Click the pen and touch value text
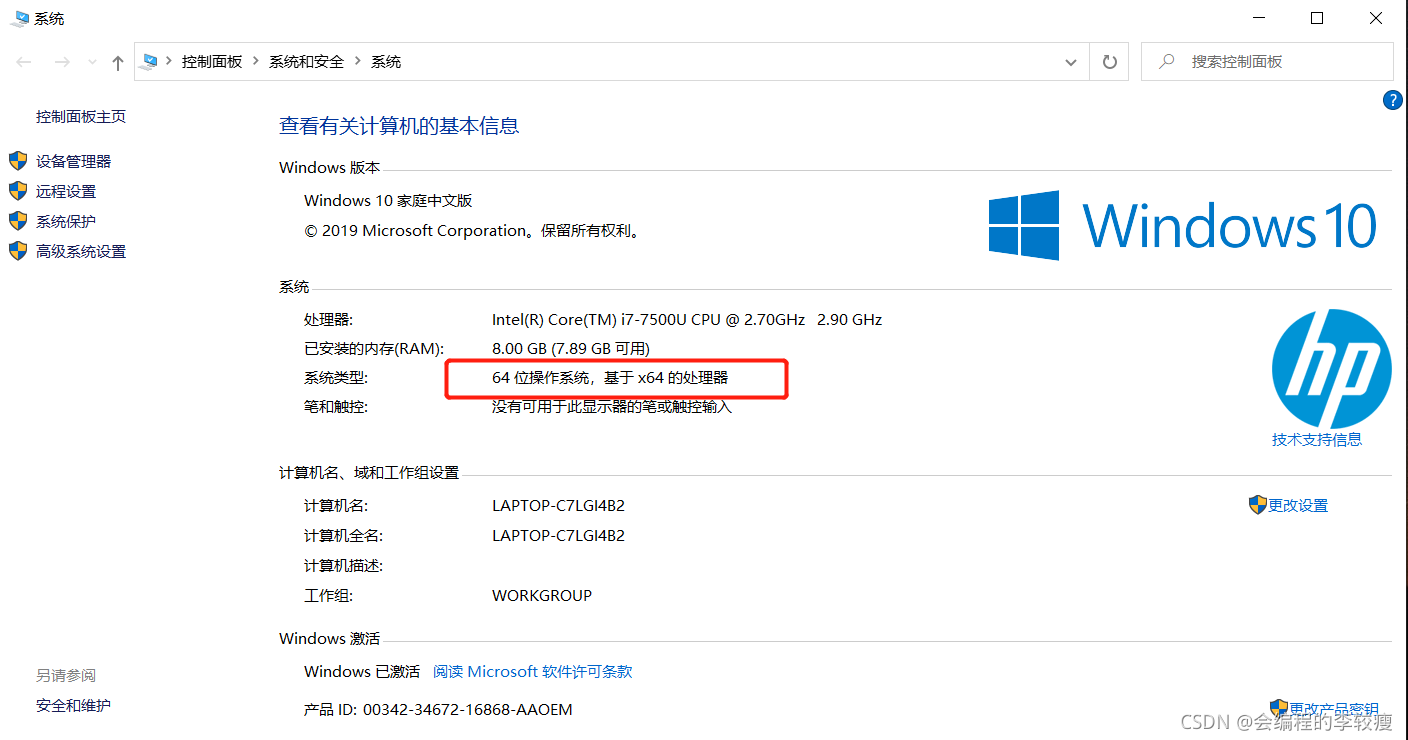Screen dimensions: 1408x740 (x=612, y=407)
